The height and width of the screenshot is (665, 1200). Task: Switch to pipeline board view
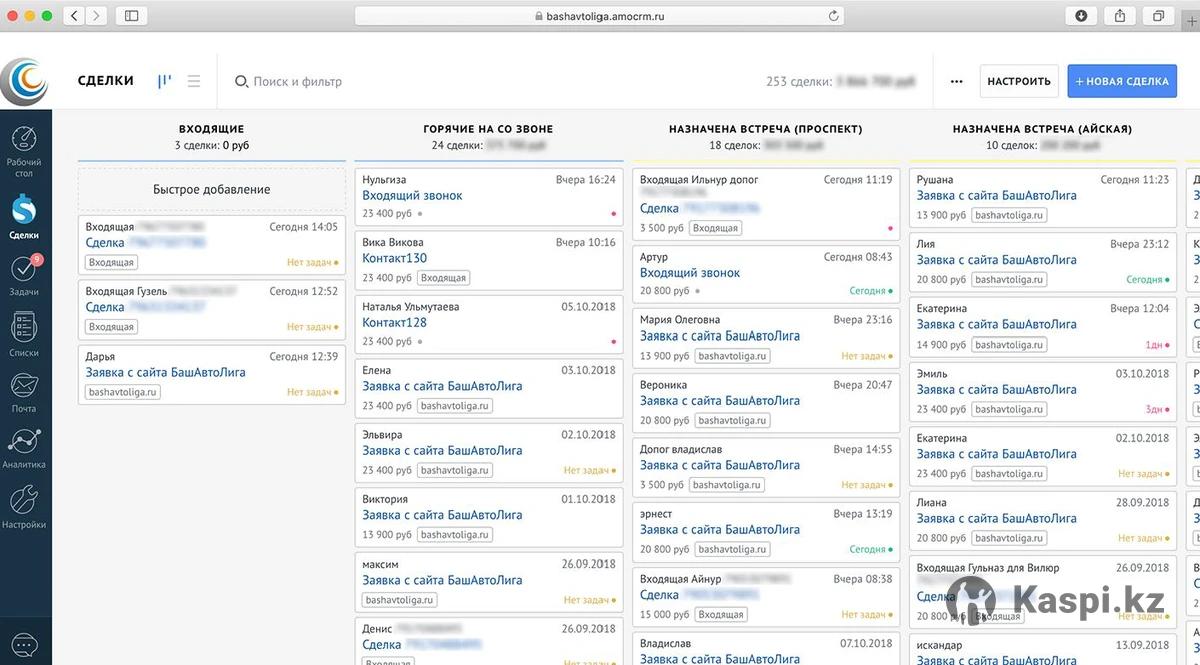tap(164, 81)
